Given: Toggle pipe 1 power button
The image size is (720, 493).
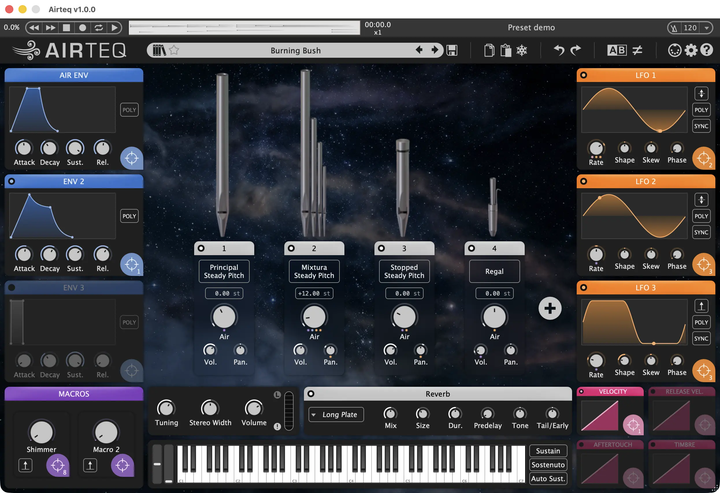Looking at the screenshot, I should pyautogui.click(x=201, y=248).
